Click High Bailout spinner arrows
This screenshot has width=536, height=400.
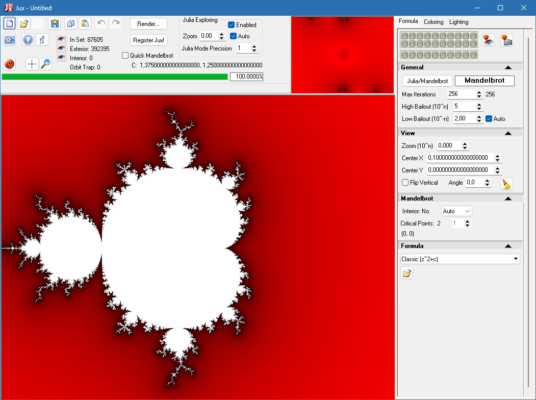(479, 106)
